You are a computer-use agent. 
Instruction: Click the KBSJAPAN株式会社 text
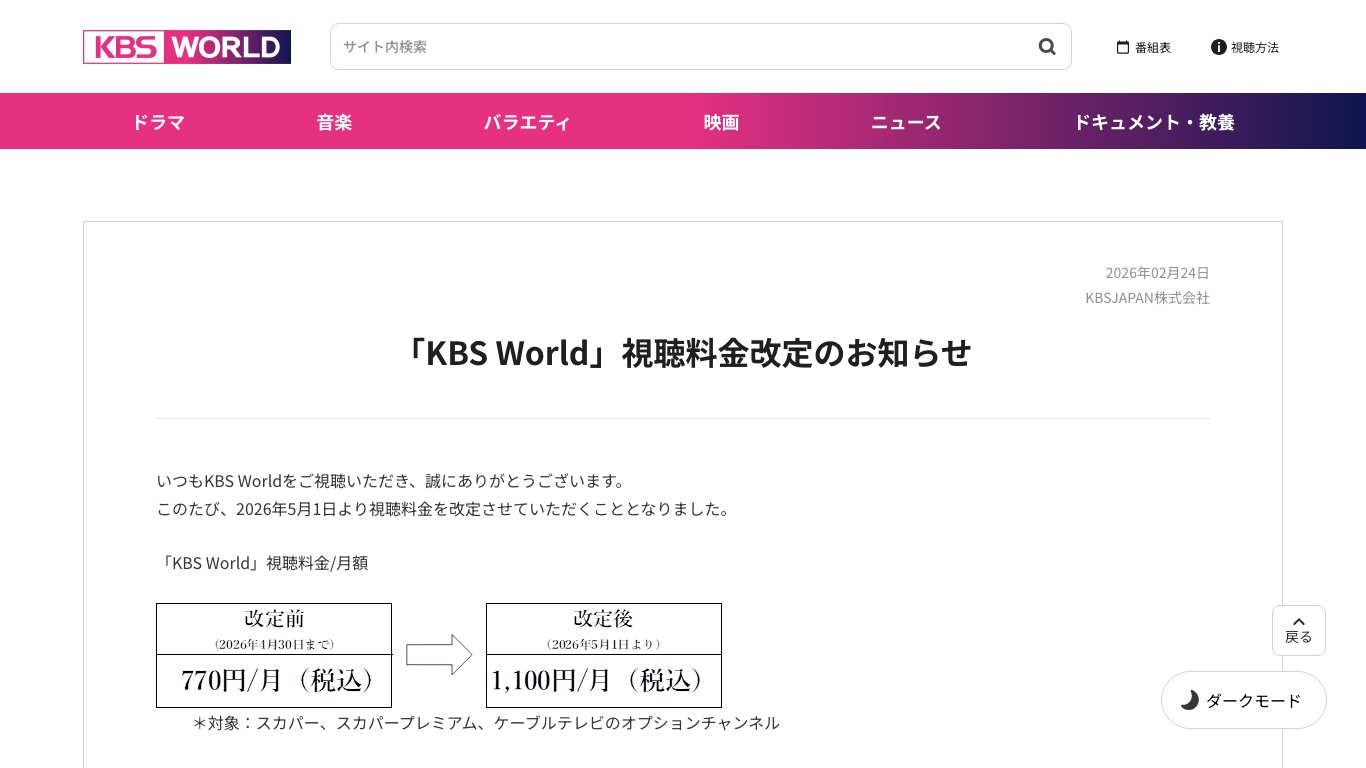tap(1147, 298)
